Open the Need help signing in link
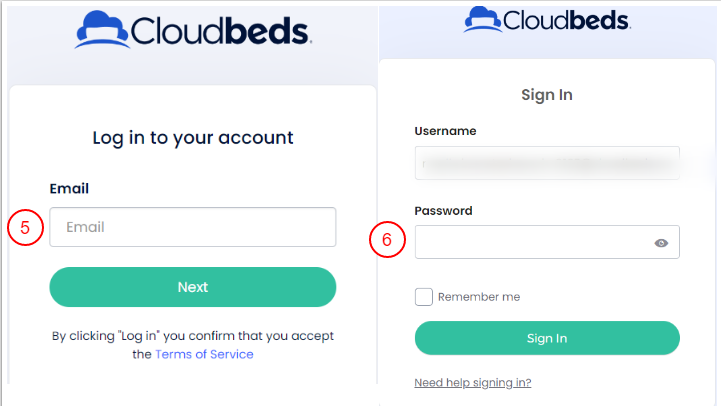 tap(473, 383)
